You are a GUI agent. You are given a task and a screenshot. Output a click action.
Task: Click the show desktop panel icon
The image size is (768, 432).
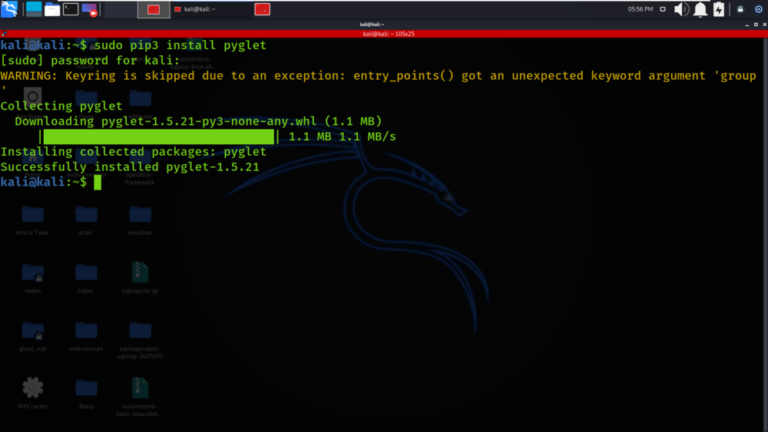point(32,10)
